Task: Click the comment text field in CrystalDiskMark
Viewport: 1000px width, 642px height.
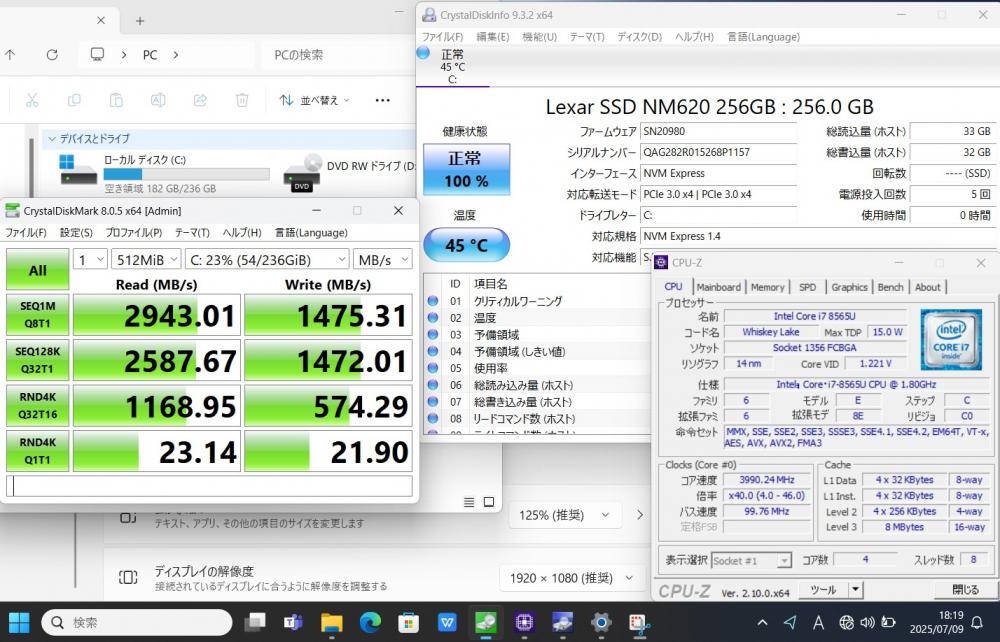Action: click(209, 486)
